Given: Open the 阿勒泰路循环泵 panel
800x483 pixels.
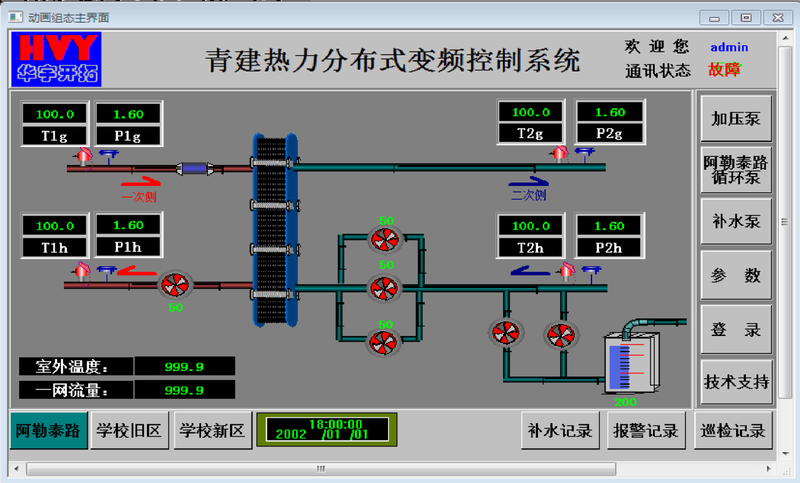Looking at the screenshot, I should (736, 170).
